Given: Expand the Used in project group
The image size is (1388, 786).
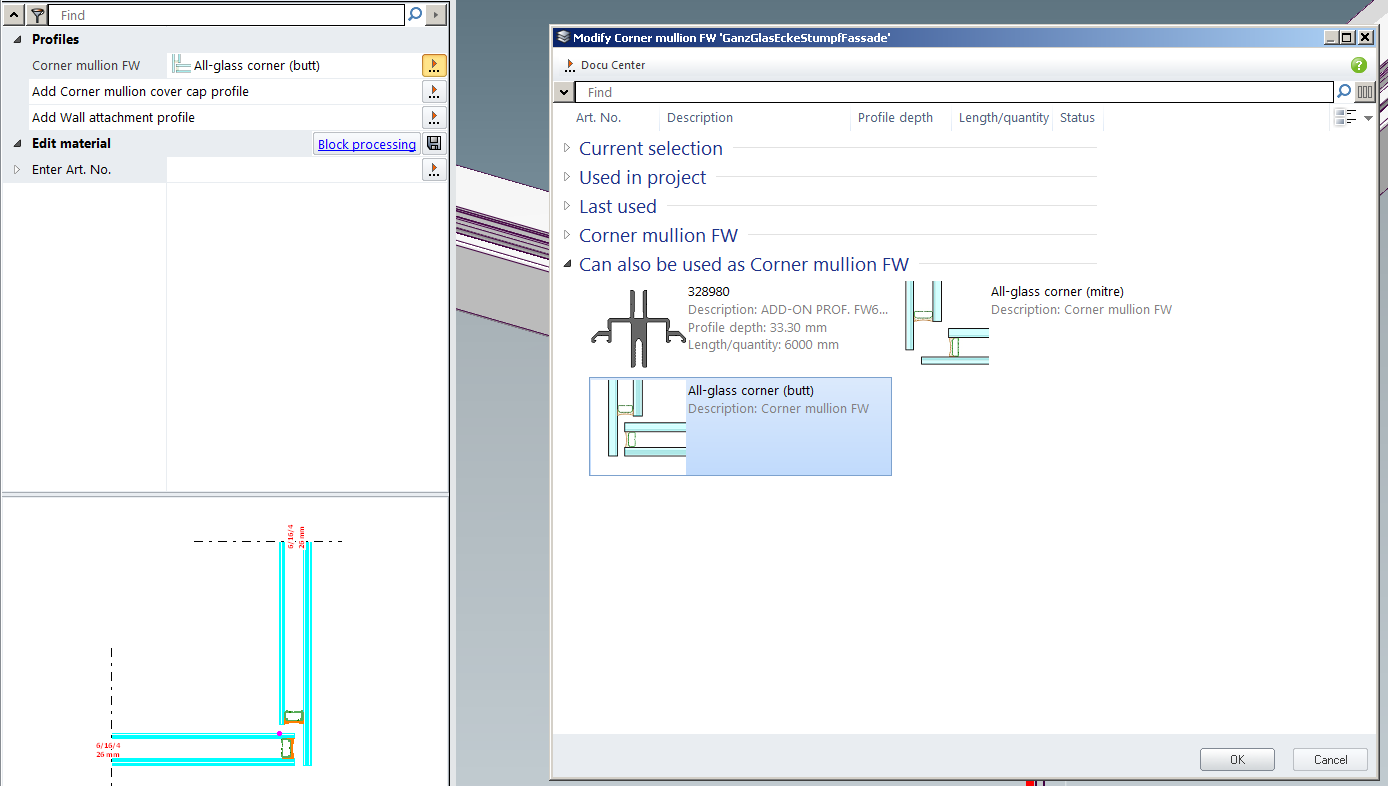Looking at the screenshot, I should (567, 178).
